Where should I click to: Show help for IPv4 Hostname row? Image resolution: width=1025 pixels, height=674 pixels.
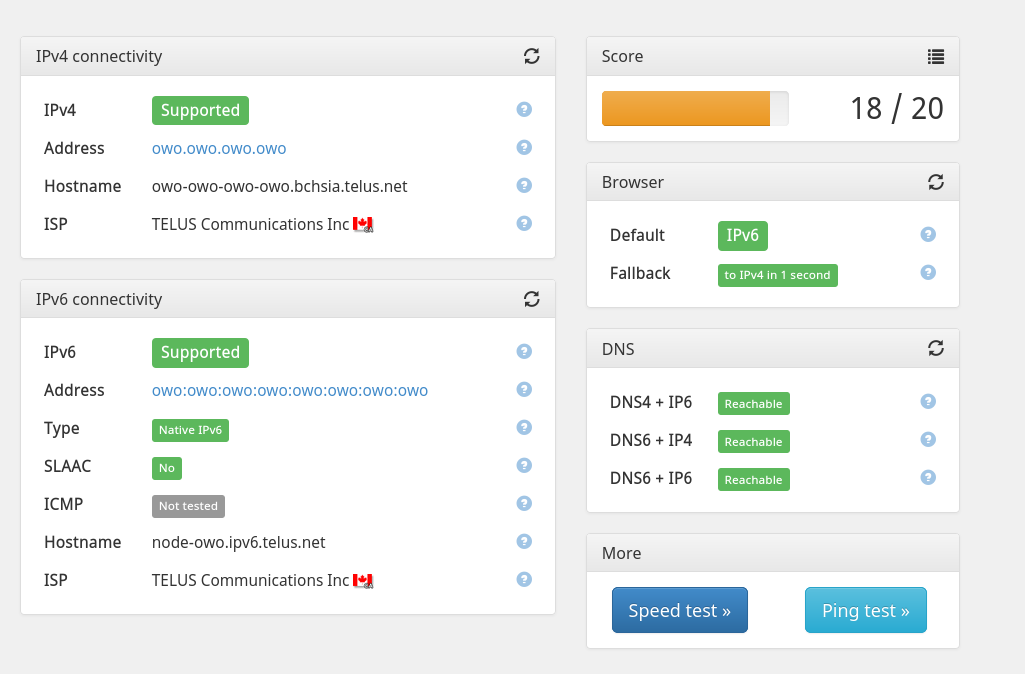524,186
